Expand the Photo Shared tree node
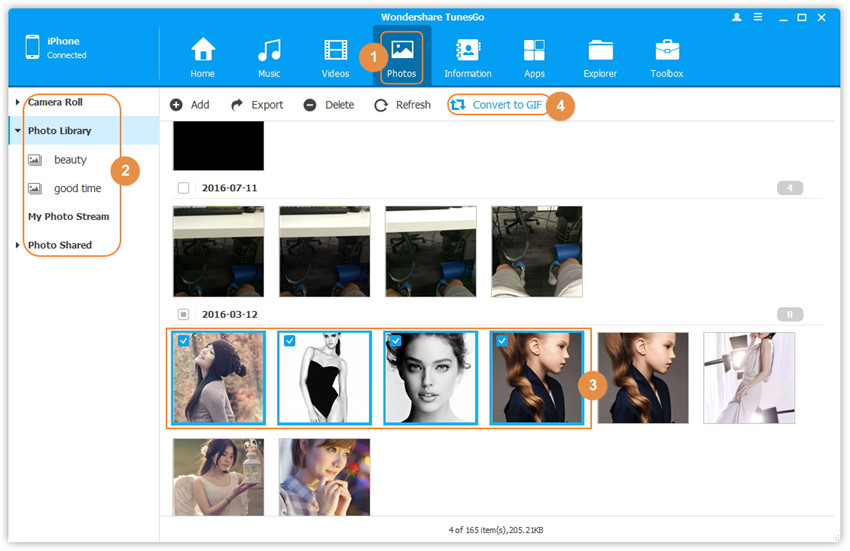 [18, 245]
